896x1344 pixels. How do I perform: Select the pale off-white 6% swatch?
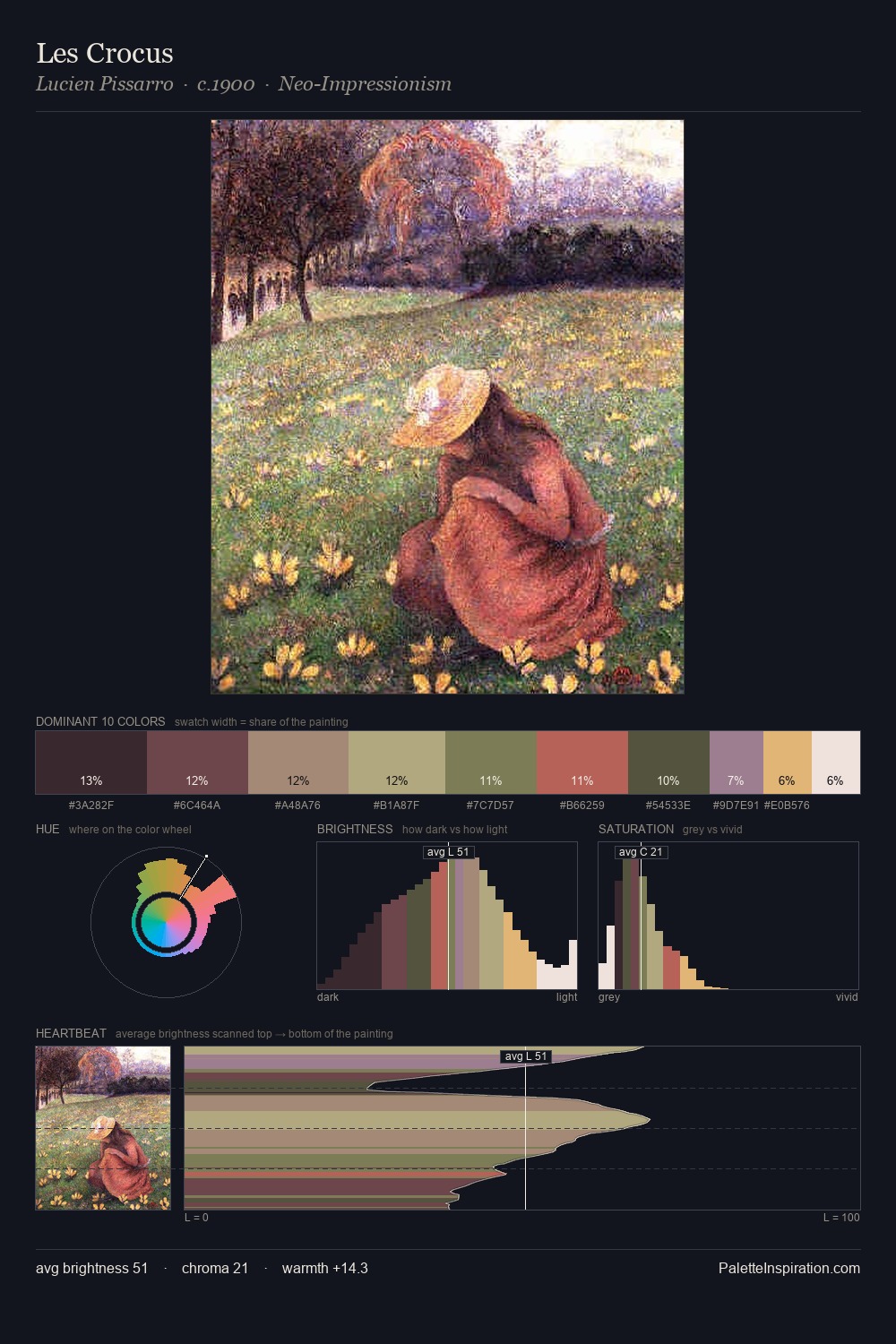(836, 762)
